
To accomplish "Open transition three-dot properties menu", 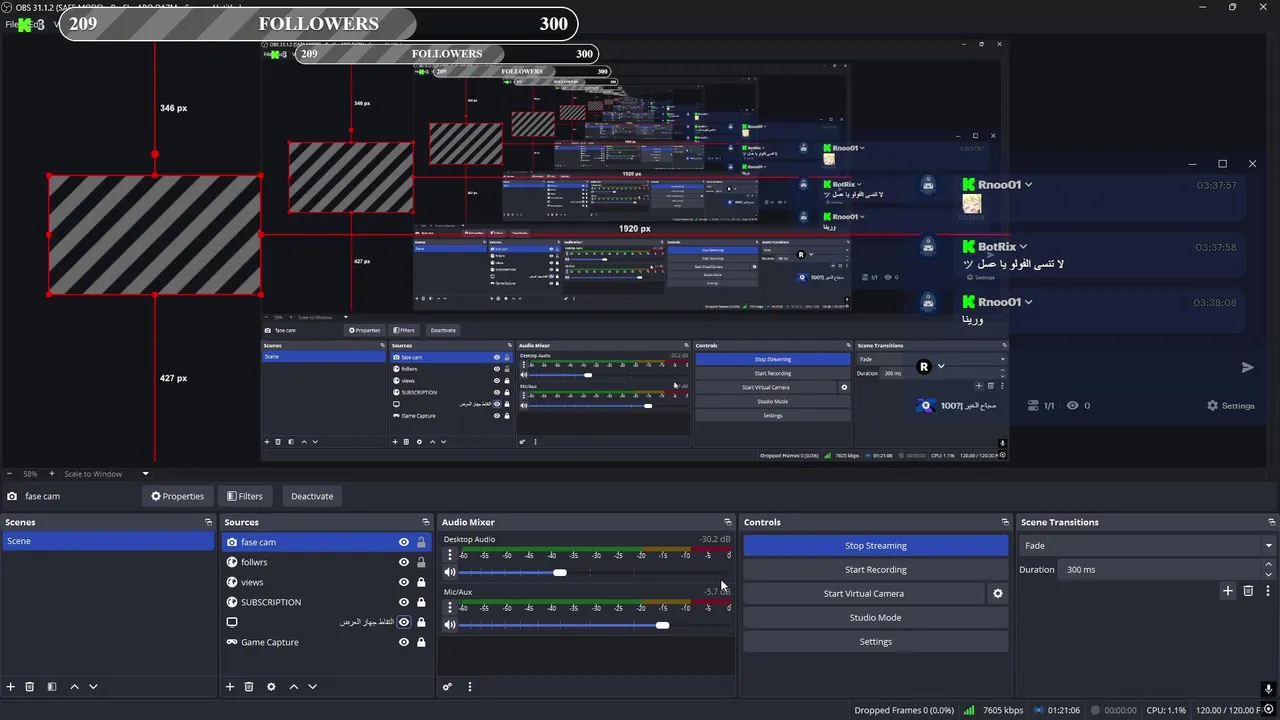I will (x=1267, y=591).
